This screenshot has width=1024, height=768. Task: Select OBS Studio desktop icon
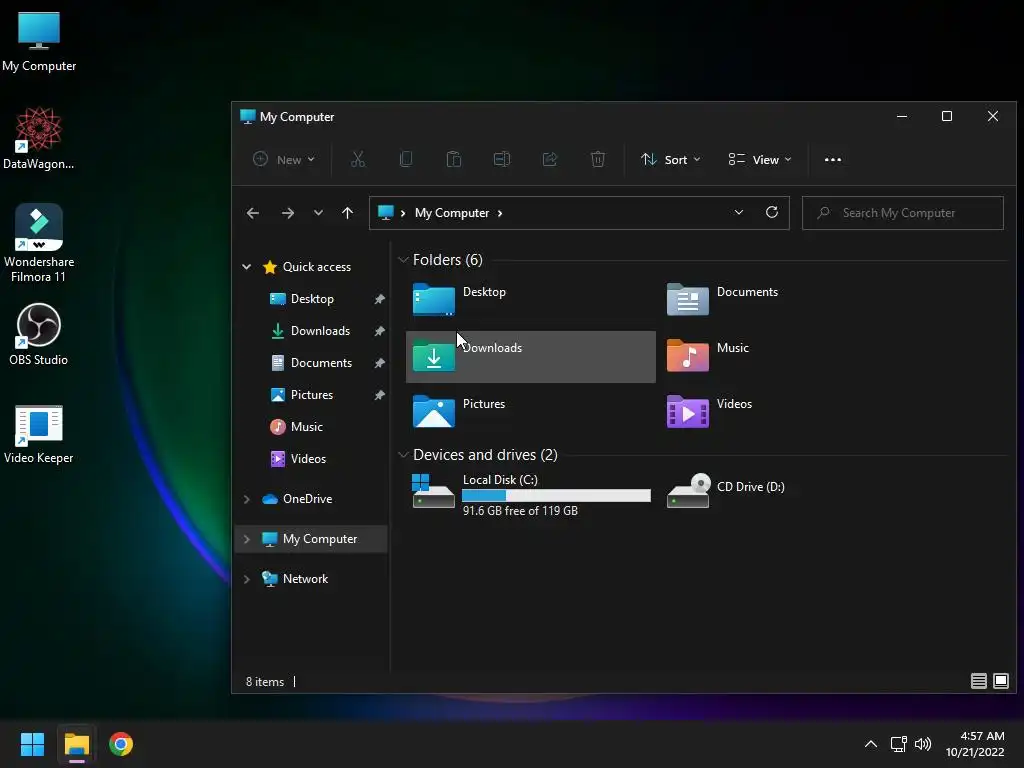click(x=39, y=334)
